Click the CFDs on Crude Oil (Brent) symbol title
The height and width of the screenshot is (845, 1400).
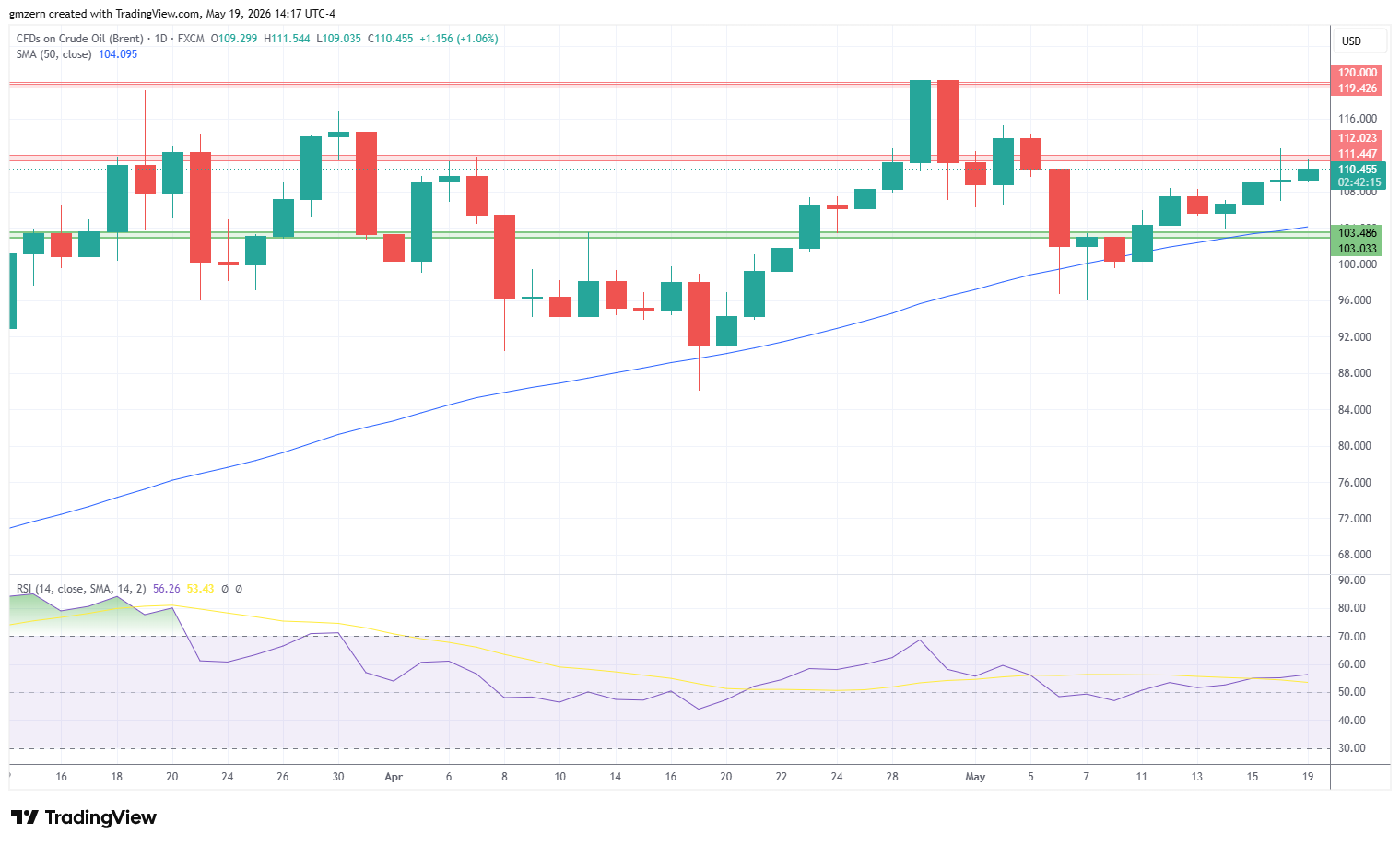click(x=80, y=39)
